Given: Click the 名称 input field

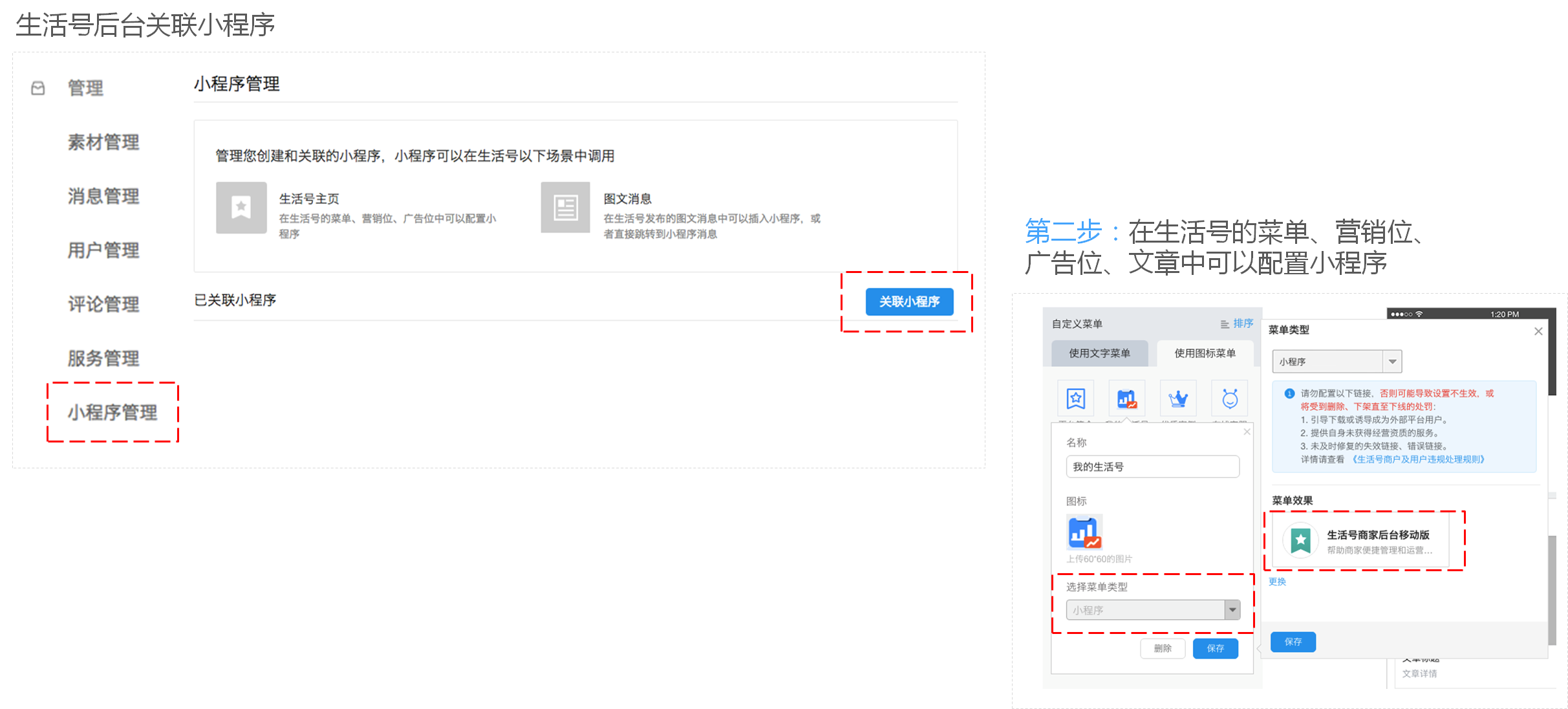Looking at the screenshot, I should pos(1152,466).
